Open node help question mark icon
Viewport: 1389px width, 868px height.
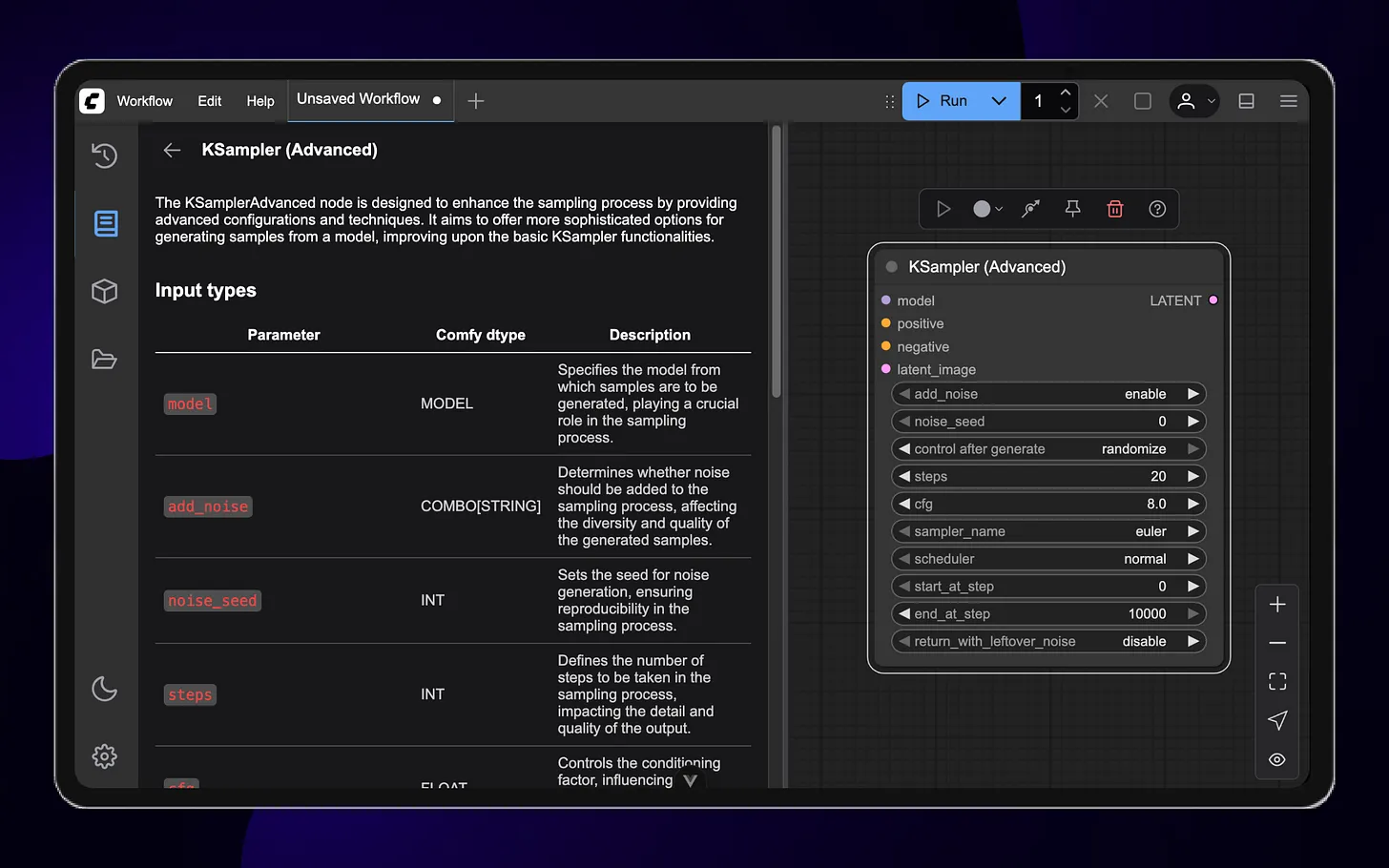pyautogui.click(x=1157, y=209)
